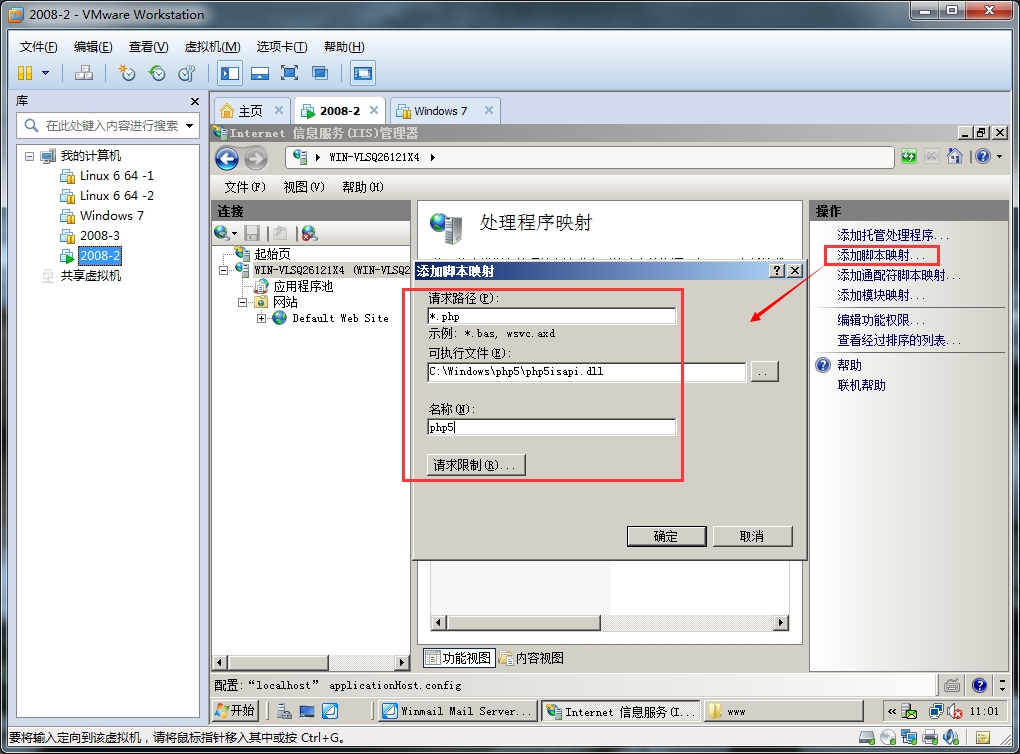Click the IIS back navigation arrow
The width and height of the screenshot is (1020, 754).
(227, 158)
